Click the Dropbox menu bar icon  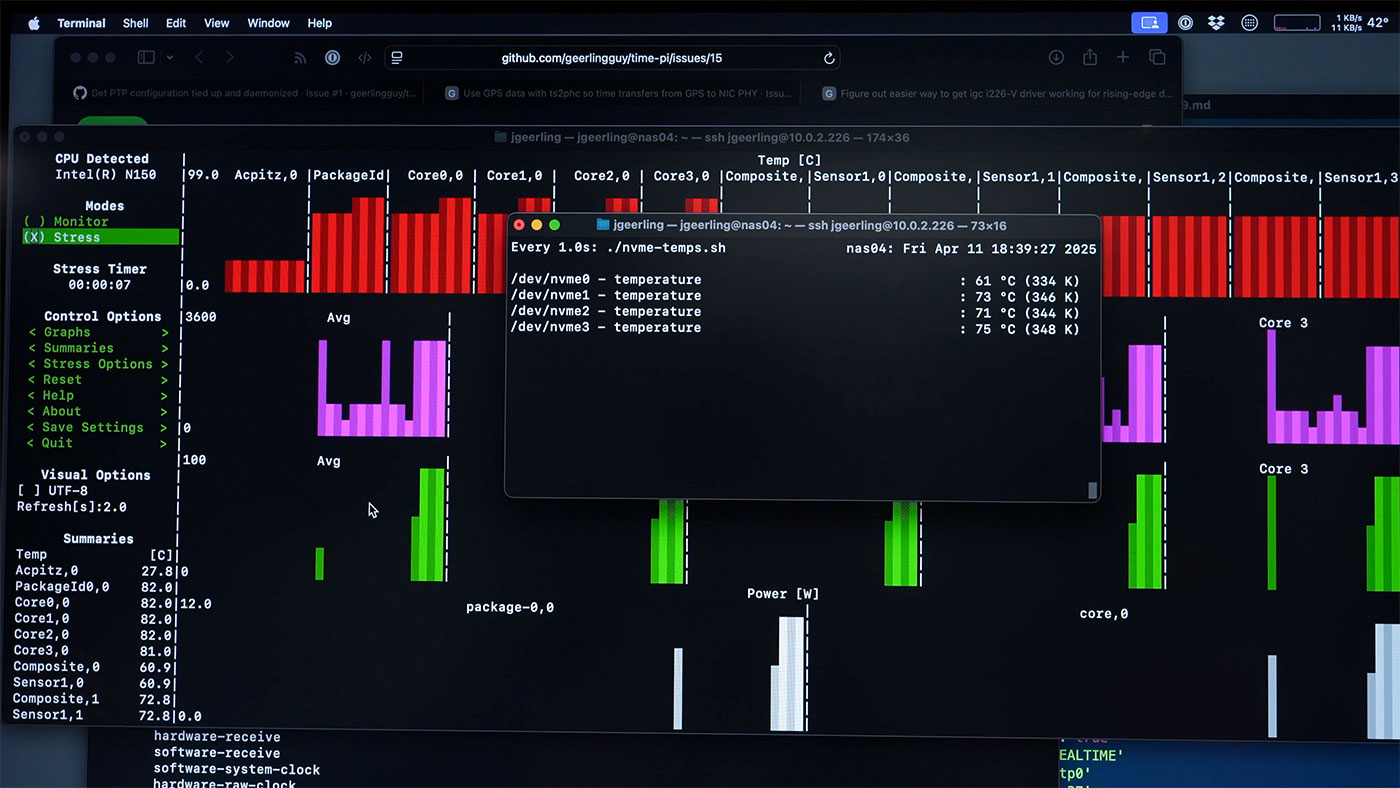(x=1216, y=22)
